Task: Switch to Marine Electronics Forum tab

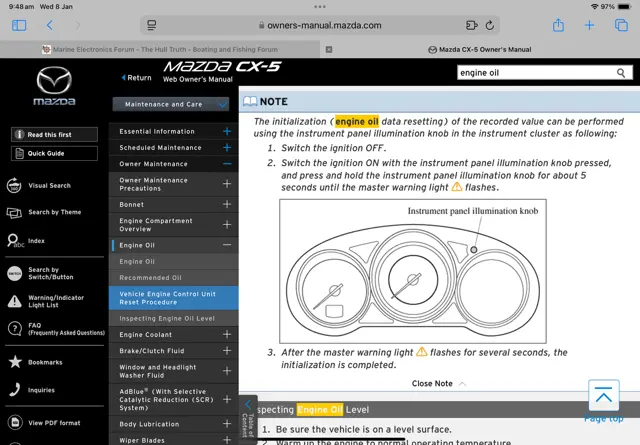Action: tap(160, 49)
